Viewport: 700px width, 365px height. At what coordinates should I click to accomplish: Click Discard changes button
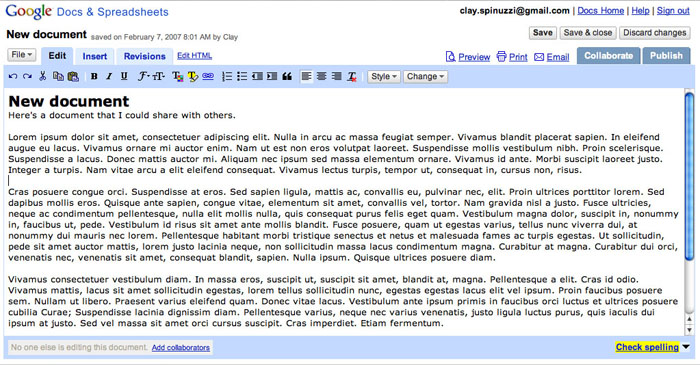click(654, 33)
